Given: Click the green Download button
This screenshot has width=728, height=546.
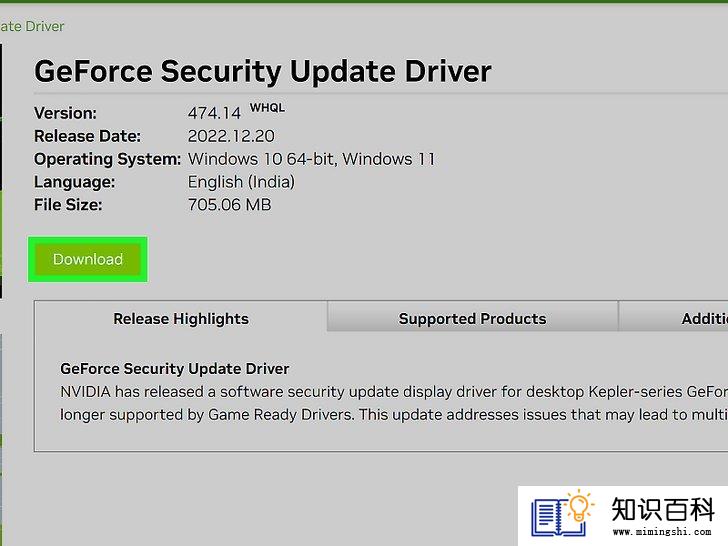Looking at the screenshot, I should click(x=88, y=259).
